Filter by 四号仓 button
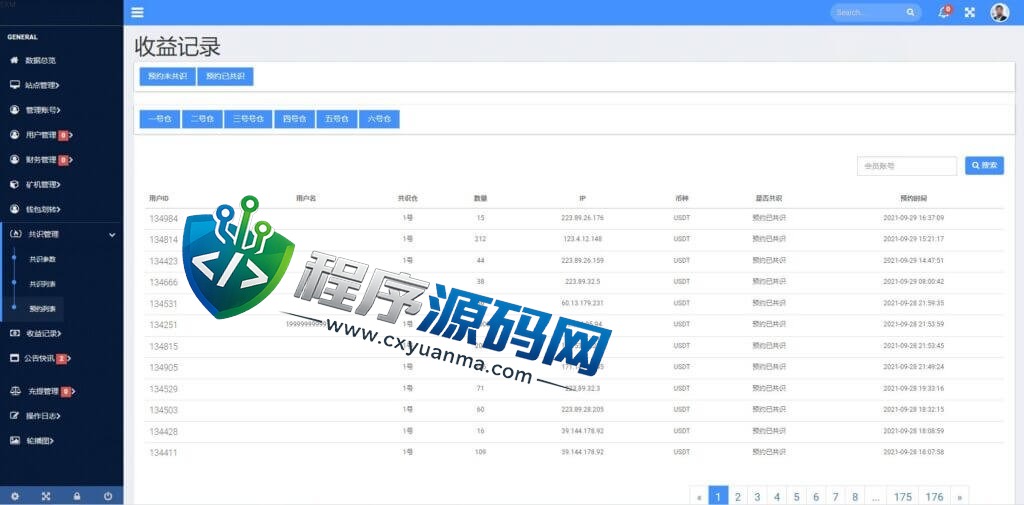The image size is (1024, 505). click(295, 119)
